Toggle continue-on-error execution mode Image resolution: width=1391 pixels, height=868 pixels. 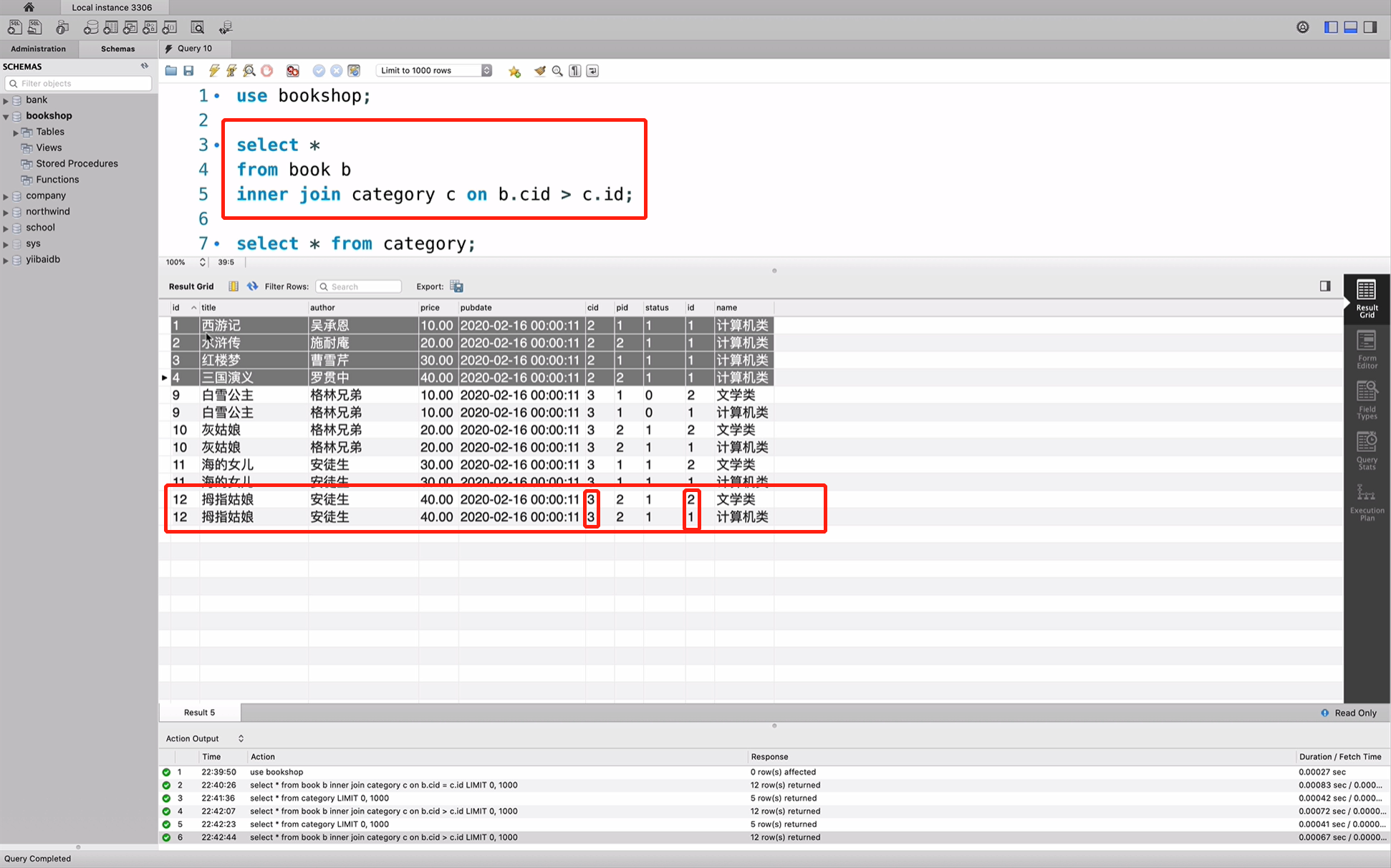coord(293,70)
